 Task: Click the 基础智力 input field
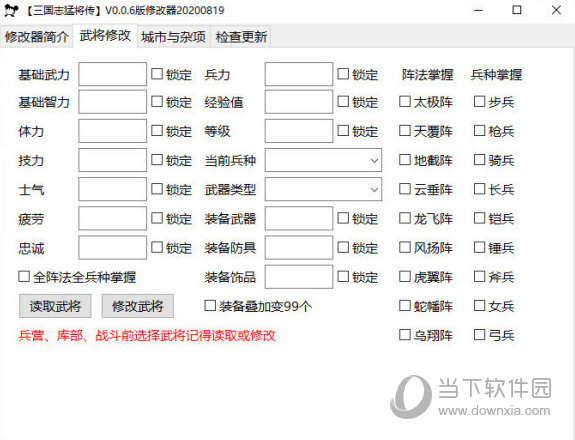coord(113,102)
